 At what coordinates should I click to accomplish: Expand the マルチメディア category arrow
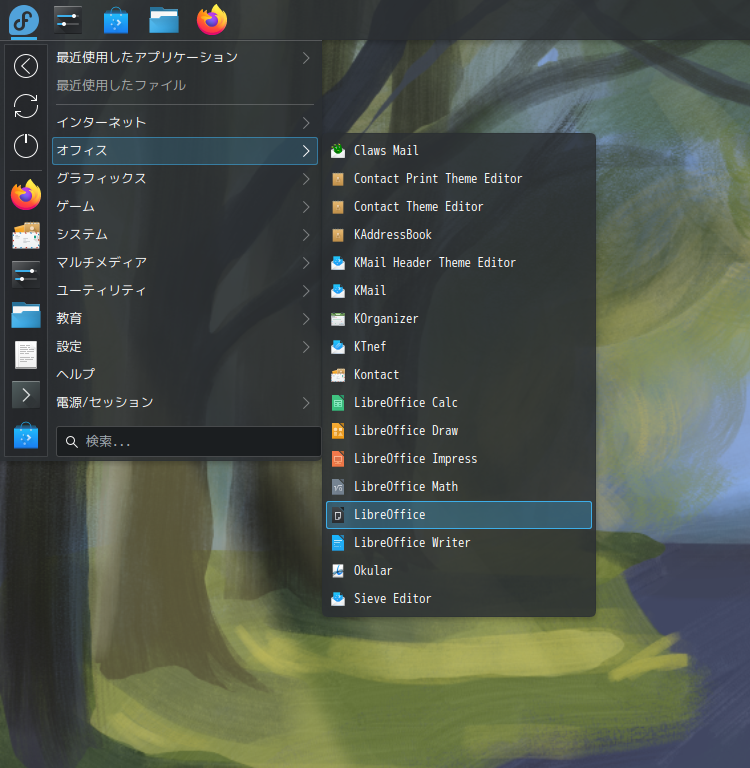point(306,263)
